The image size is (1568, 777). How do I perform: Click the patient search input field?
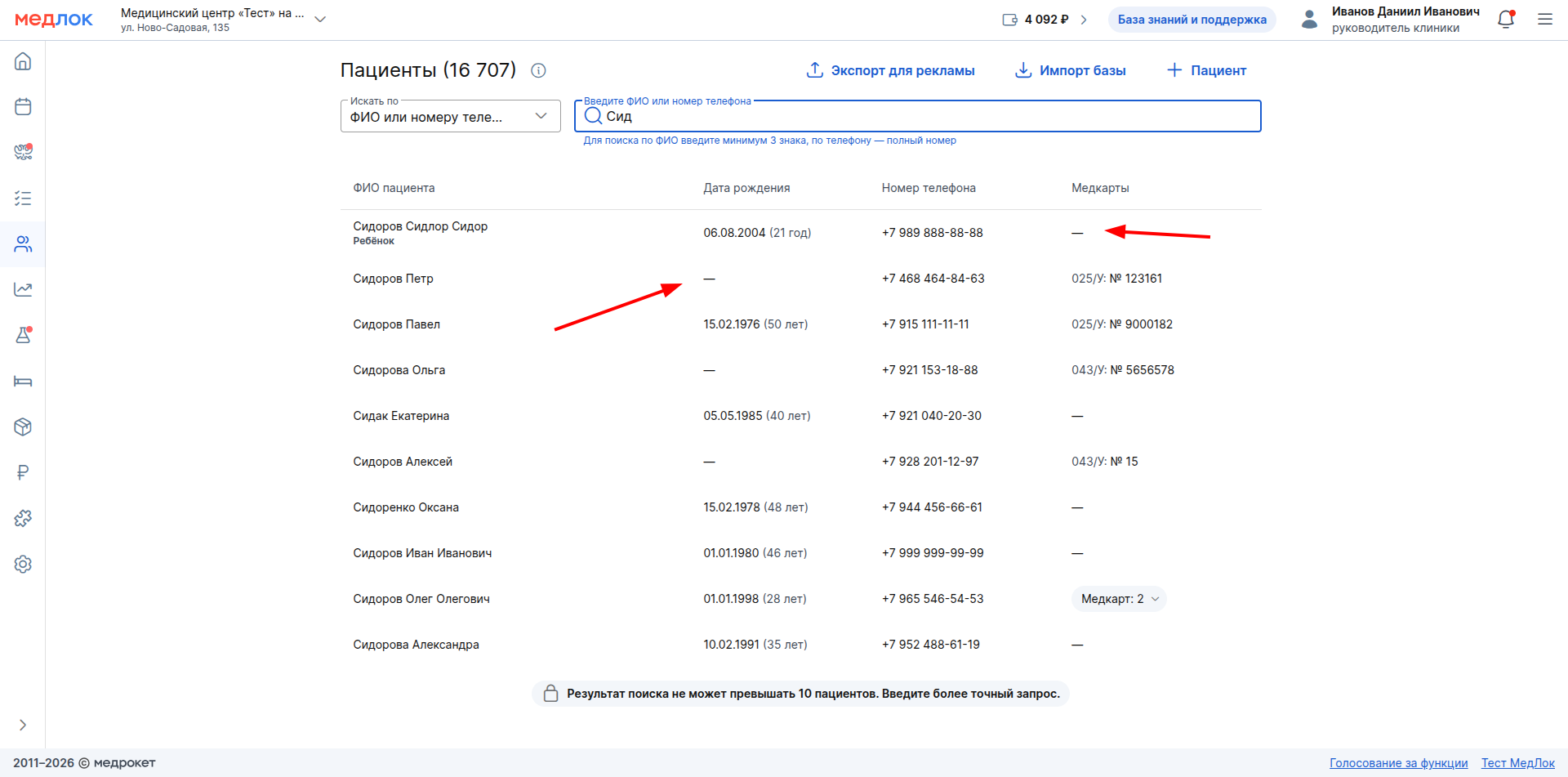click(x=918, y=116)
